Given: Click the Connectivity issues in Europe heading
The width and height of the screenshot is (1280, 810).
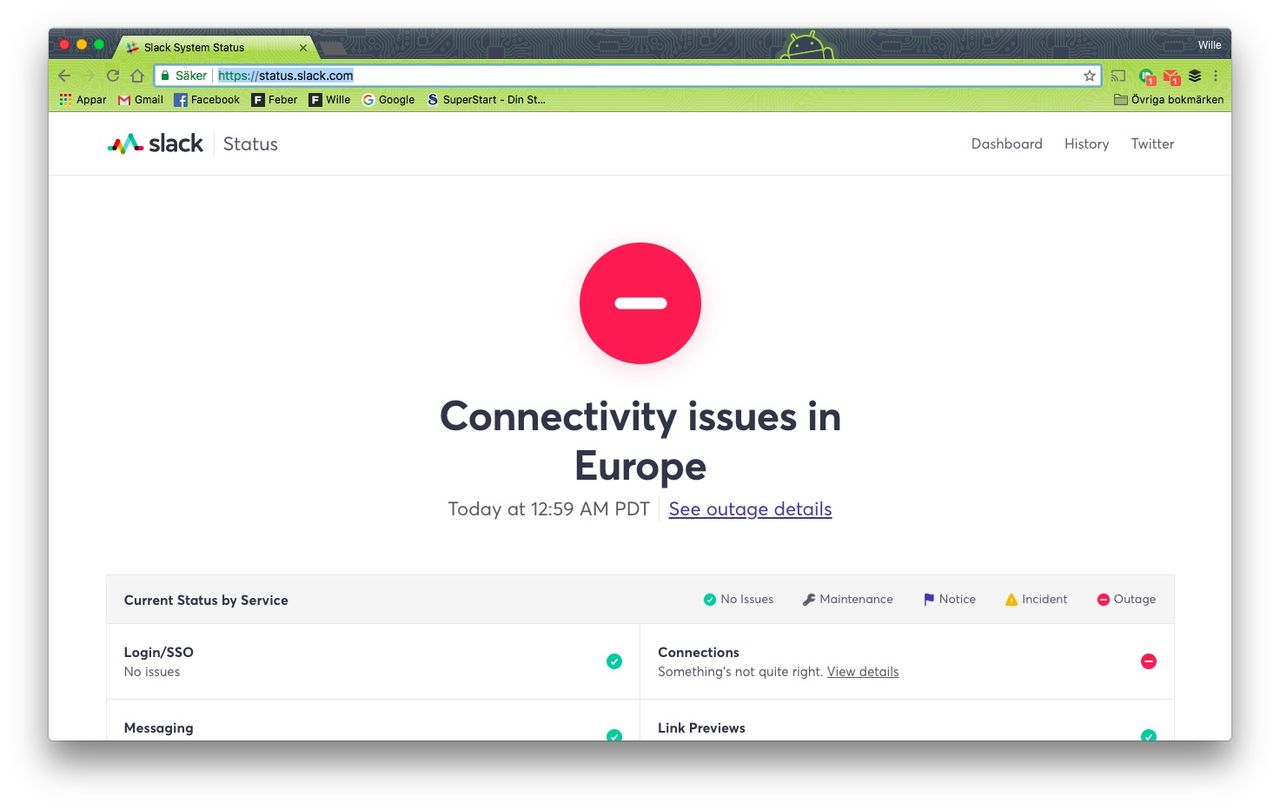Looking at the screenshot, I should point(640,441).
